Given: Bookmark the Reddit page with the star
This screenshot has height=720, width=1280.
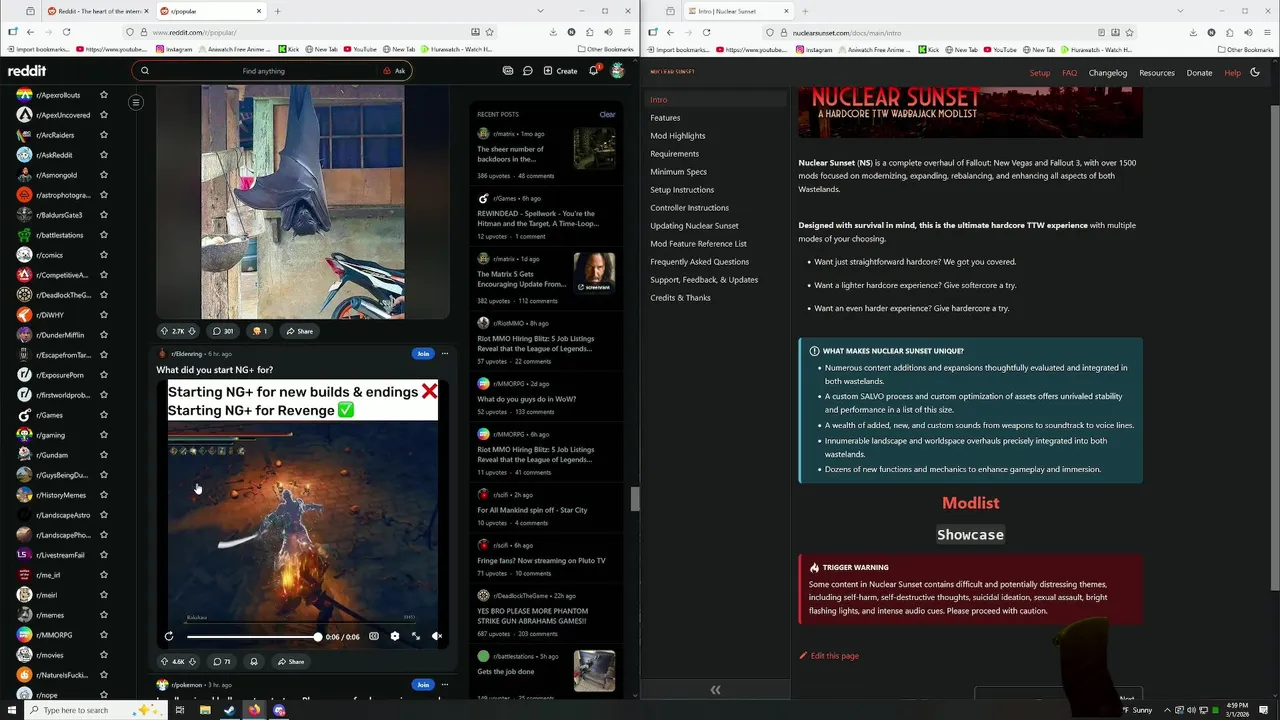Looking at the screenshot, I should coord(489,32).
